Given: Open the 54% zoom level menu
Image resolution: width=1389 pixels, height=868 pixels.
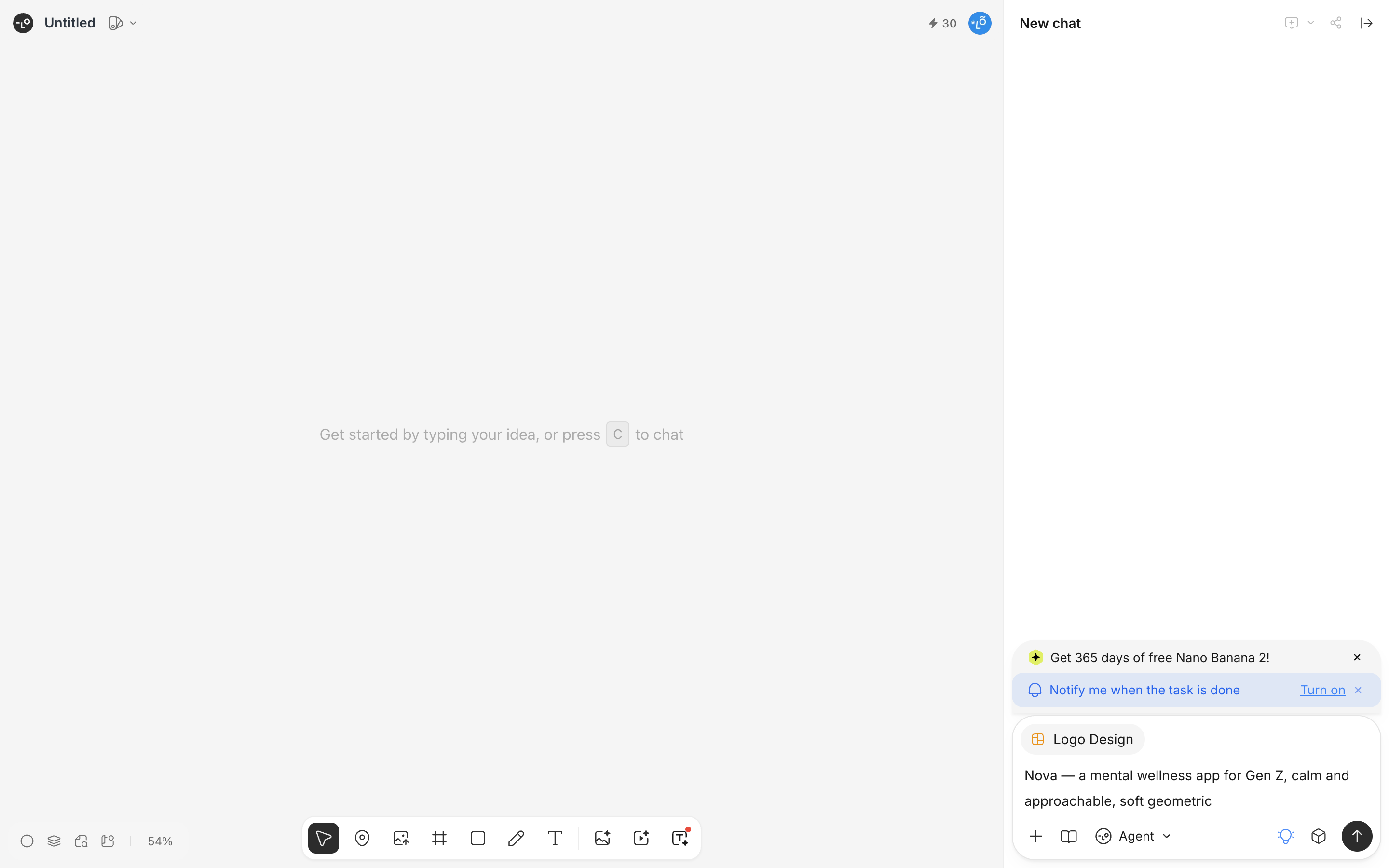Looking at the screenshot, I should [160, 841].
